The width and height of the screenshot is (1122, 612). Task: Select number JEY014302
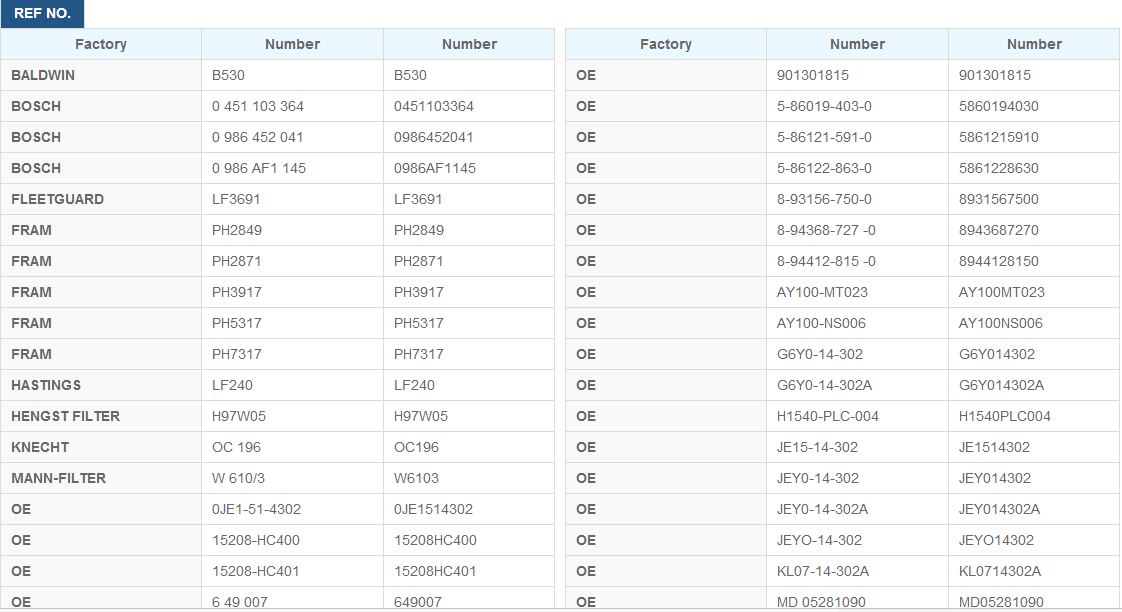(x=995, y=478)
